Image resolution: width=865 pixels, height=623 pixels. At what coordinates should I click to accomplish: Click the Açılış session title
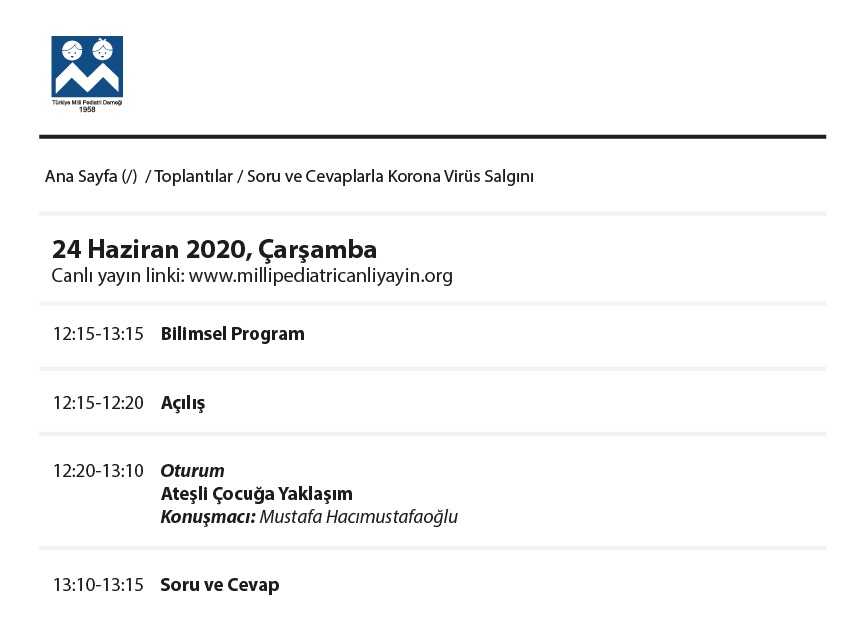182,403
